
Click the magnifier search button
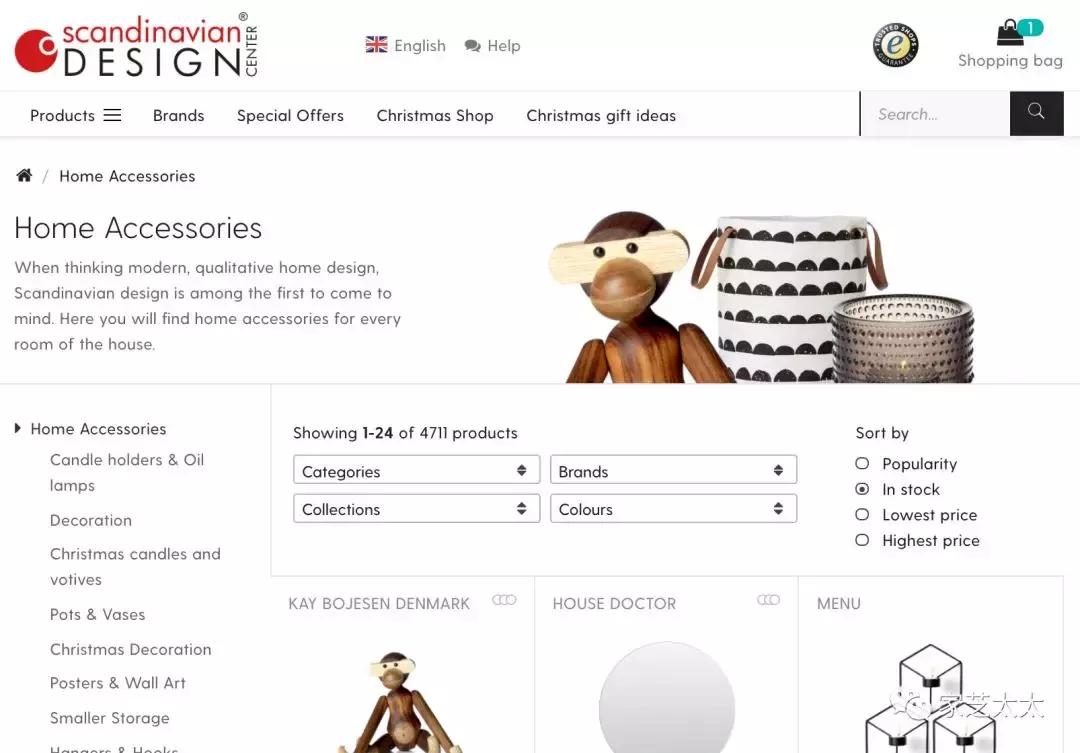click(x=1036, y=113)
